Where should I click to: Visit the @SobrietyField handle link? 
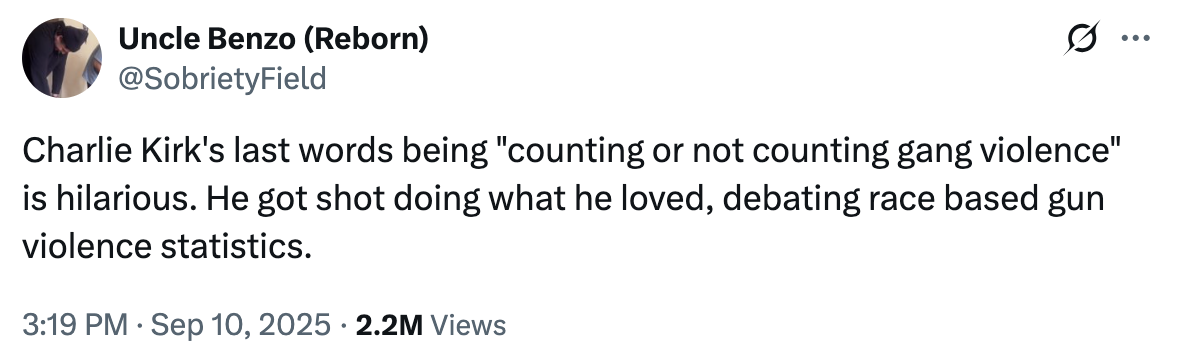click(x=222, y=77)
